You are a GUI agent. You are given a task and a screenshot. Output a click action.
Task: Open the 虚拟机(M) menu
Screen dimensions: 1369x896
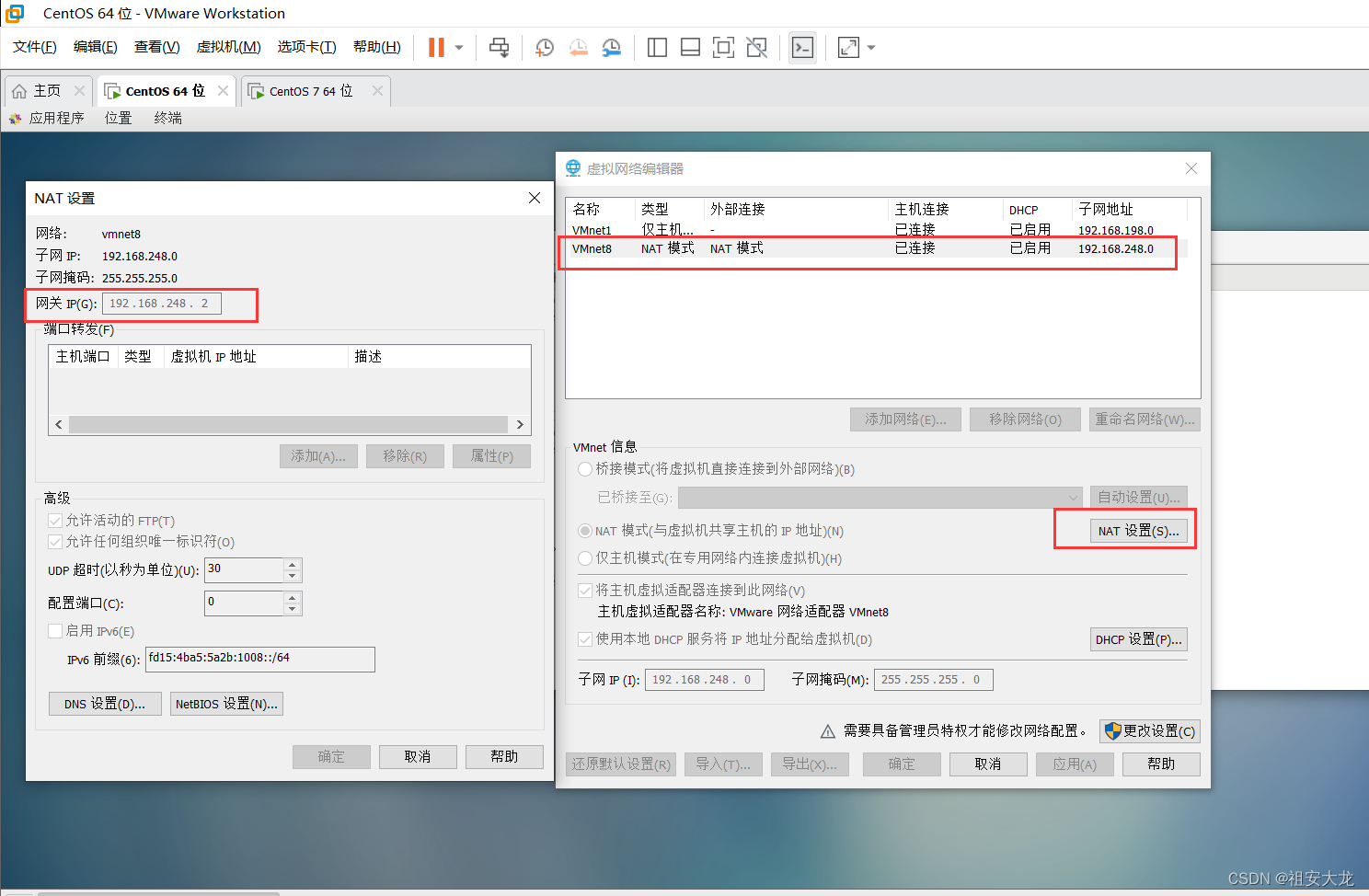229,47
